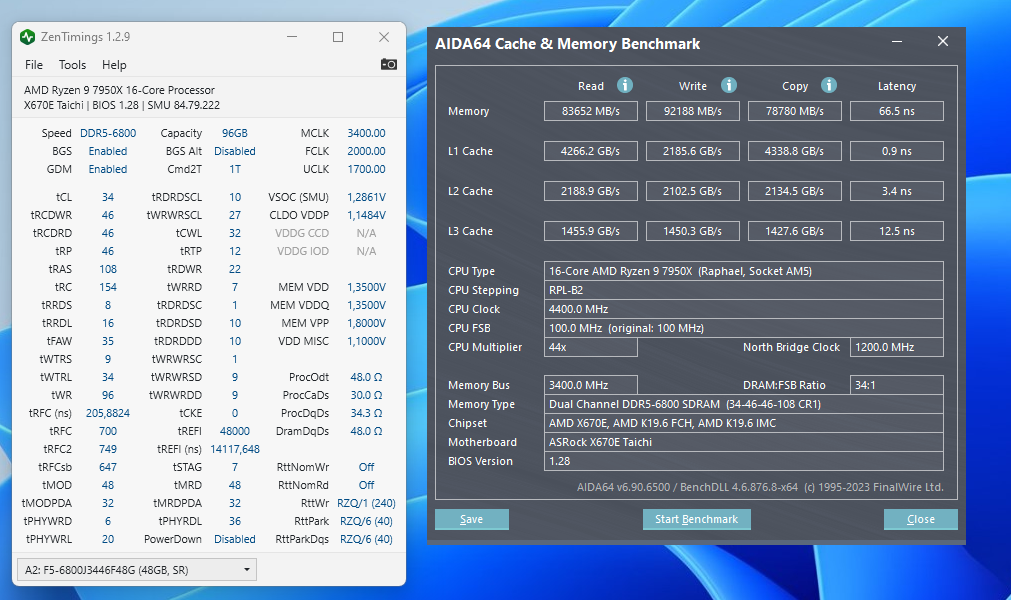1011x600 pixels.
Task: Click the ZenTimings app logo icon
Action: point(27,37)
